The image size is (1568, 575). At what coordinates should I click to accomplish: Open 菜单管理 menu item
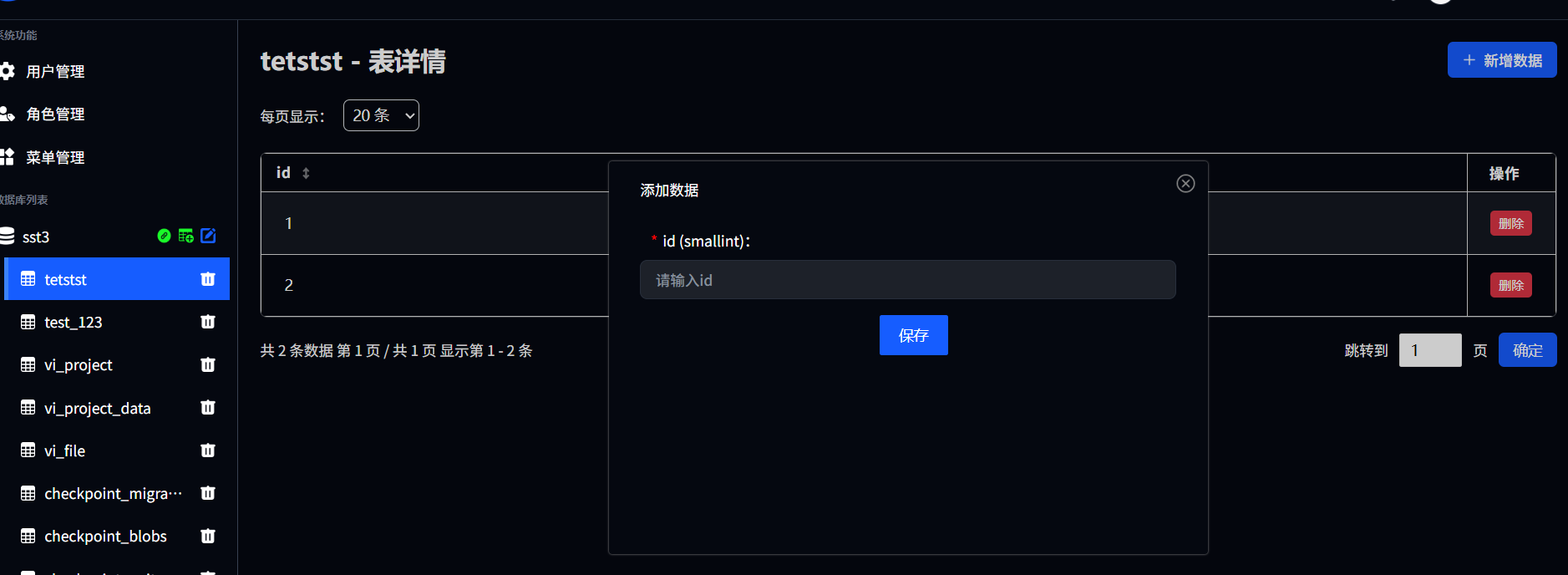click(55, 157)
